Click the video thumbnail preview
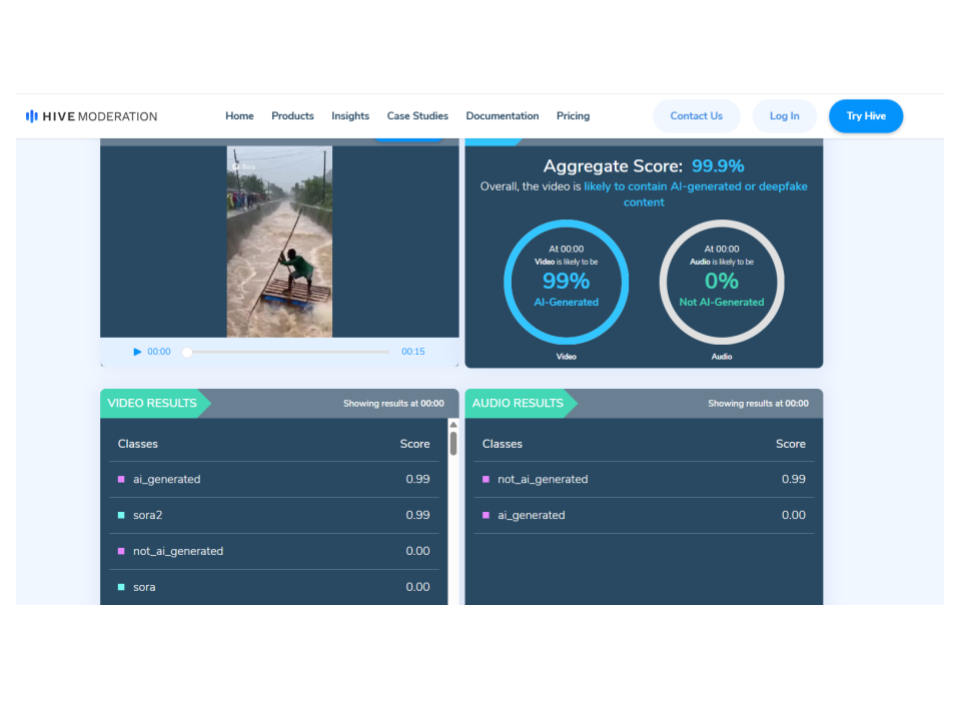The image size is (960, 720). (279, 241)
